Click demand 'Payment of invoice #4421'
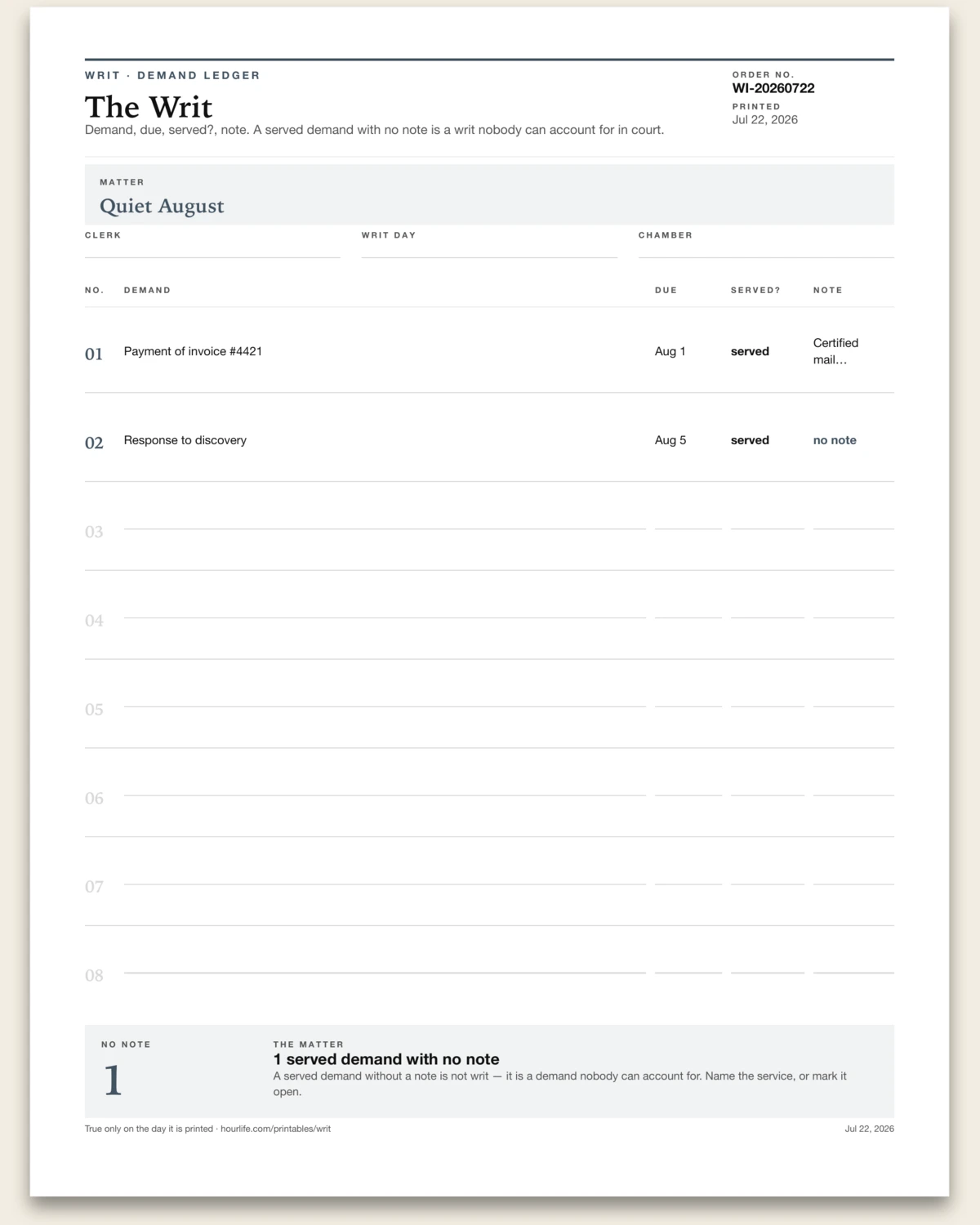The height and width of the screenshot is (1225, 980). (193, 351)
